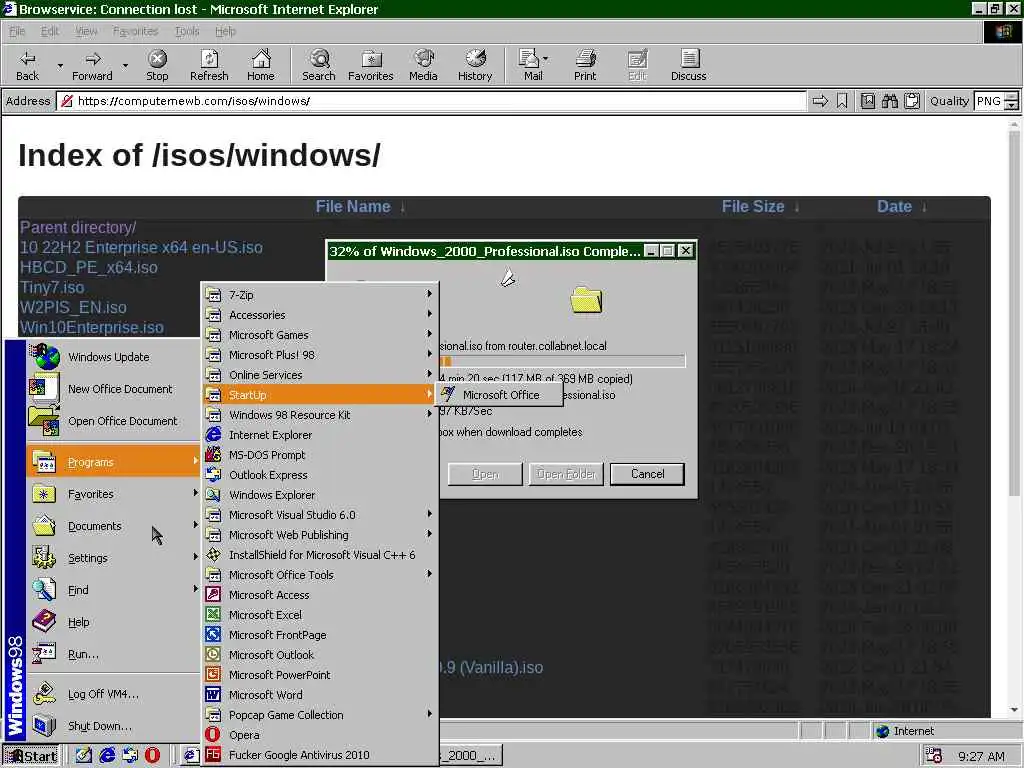The height and width of the screenshot is (768, 1024).
Task: Open the Search pane
Action: point(319,65)
